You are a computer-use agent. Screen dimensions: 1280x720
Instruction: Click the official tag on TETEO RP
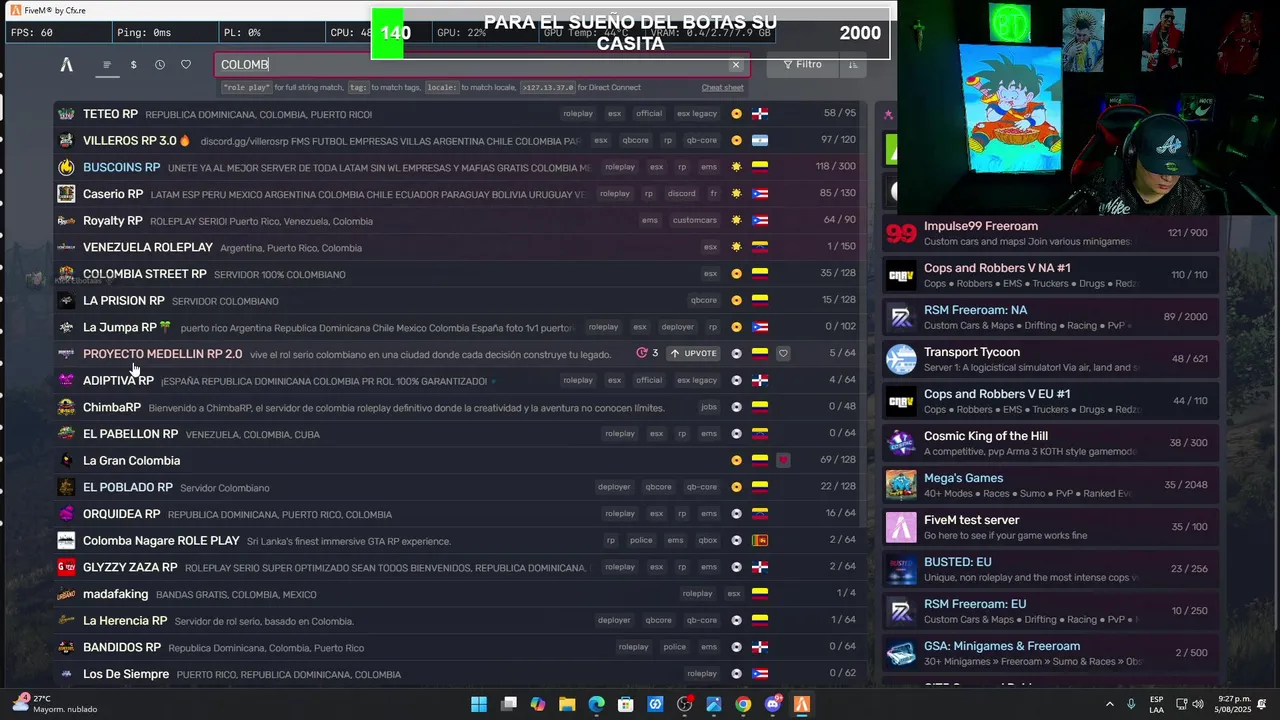(649, 114)
